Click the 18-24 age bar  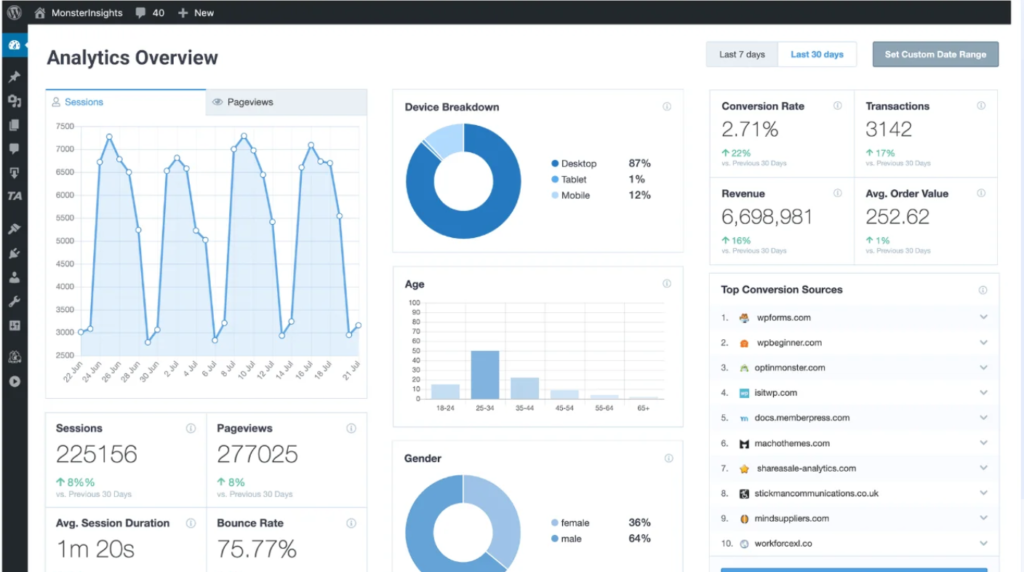445,392
